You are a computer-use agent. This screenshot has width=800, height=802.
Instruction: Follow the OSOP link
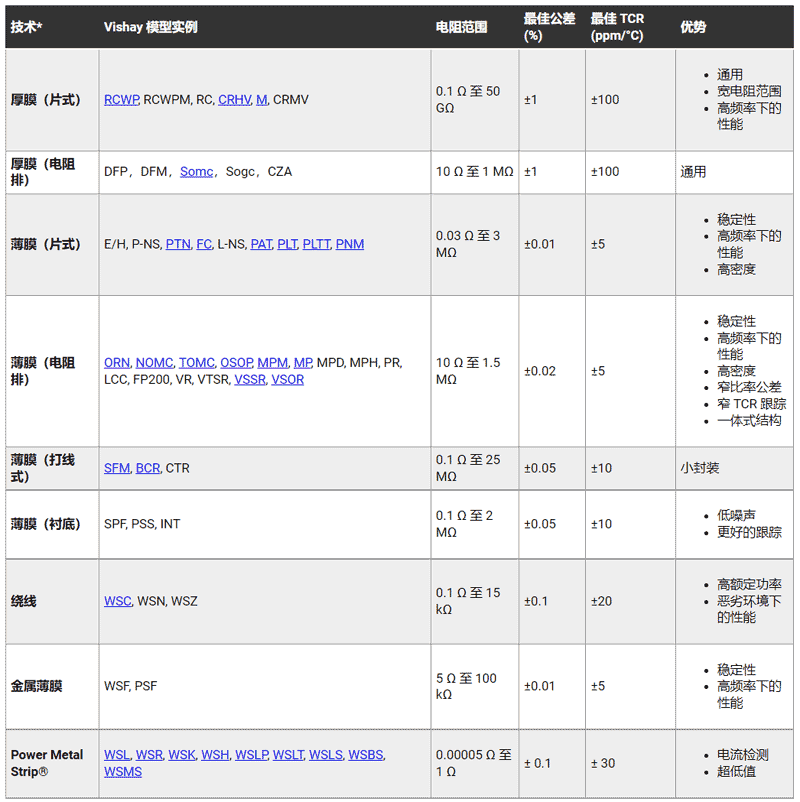point(236,363)
